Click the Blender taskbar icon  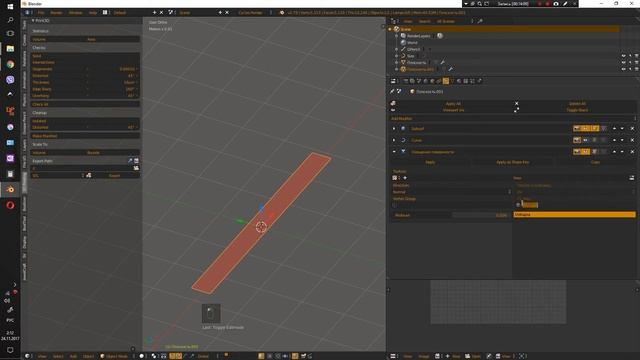10,189
